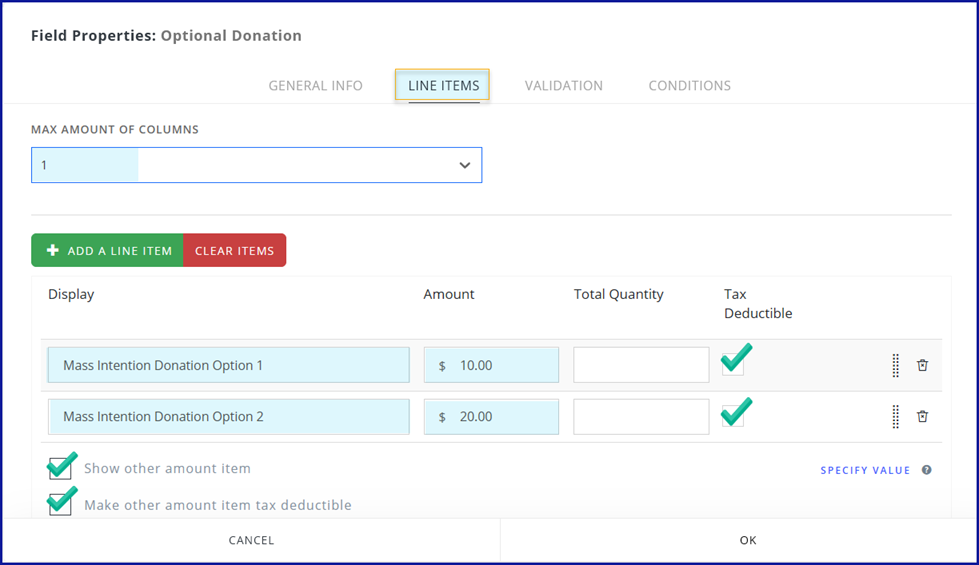Open help icon beside Specify Value
Viewport: 979px width, 565px height.
point(927,470)
